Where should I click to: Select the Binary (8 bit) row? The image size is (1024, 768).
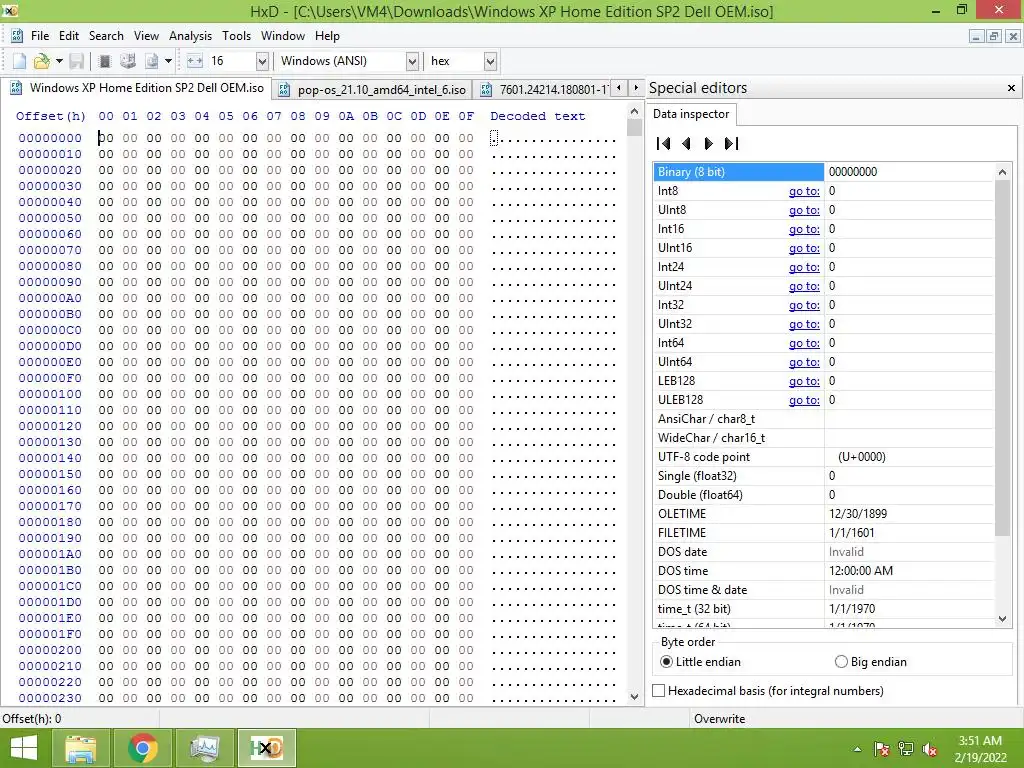tap(824, 172)
